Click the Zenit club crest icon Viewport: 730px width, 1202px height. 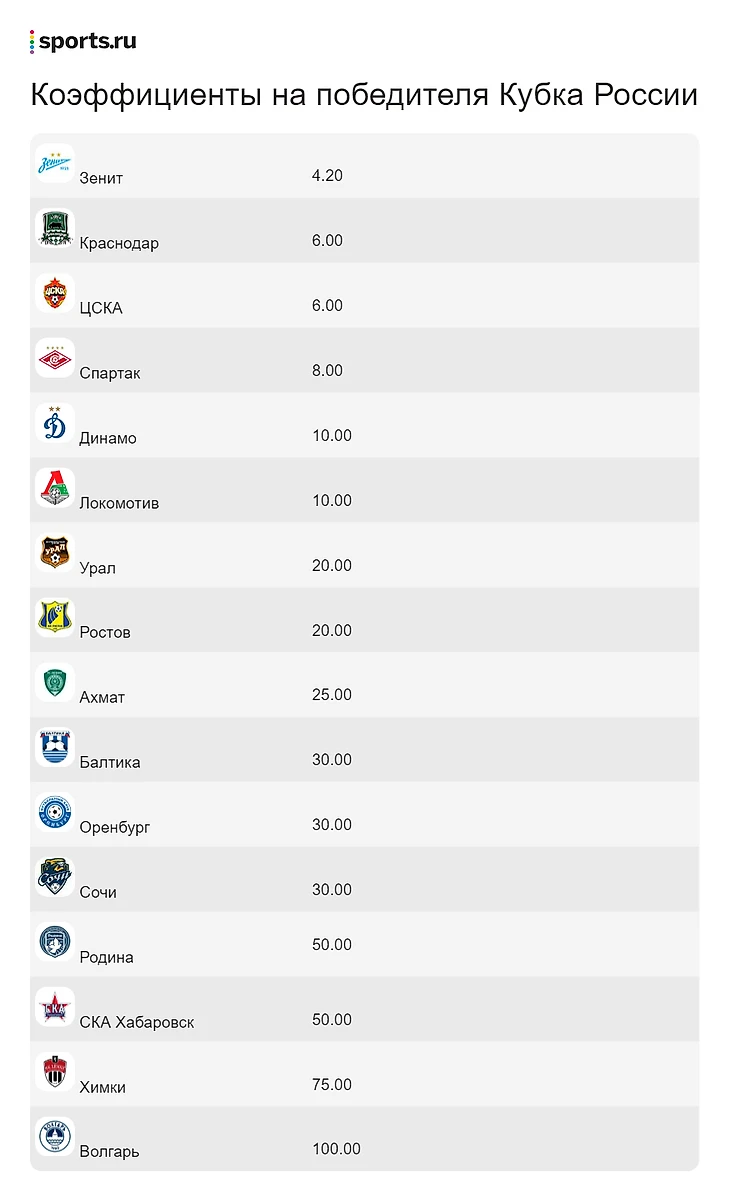(x=55, y=163)
